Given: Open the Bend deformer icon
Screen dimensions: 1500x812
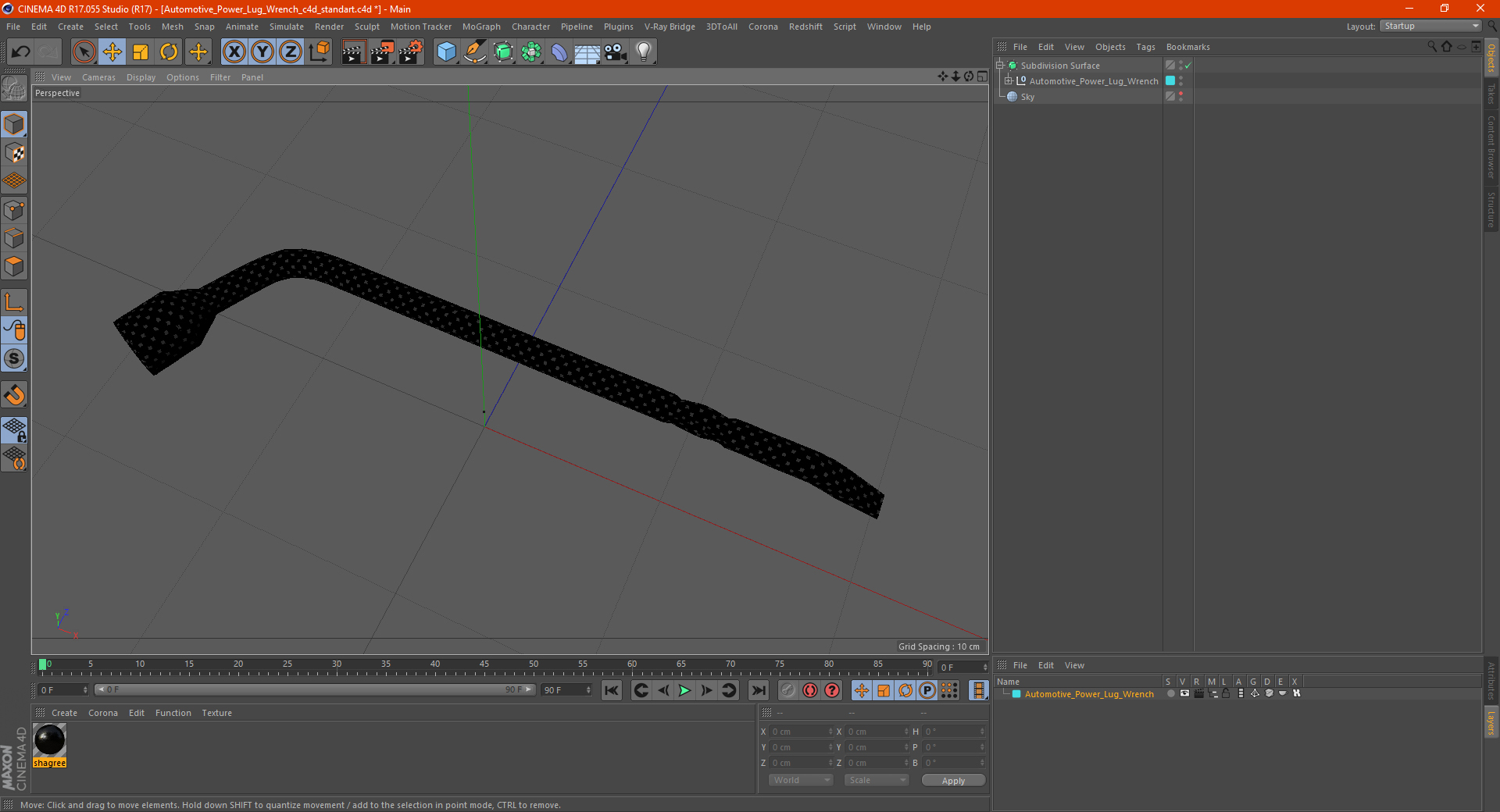Looking at the screenshot, I should (559, 52).
